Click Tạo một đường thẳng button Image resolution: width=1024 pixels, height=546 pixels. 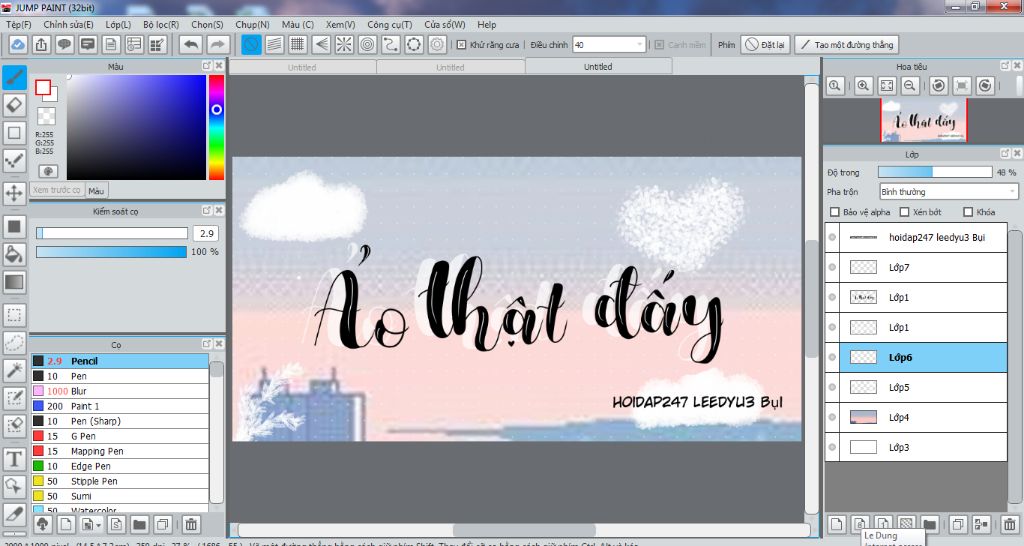[846, 44]
